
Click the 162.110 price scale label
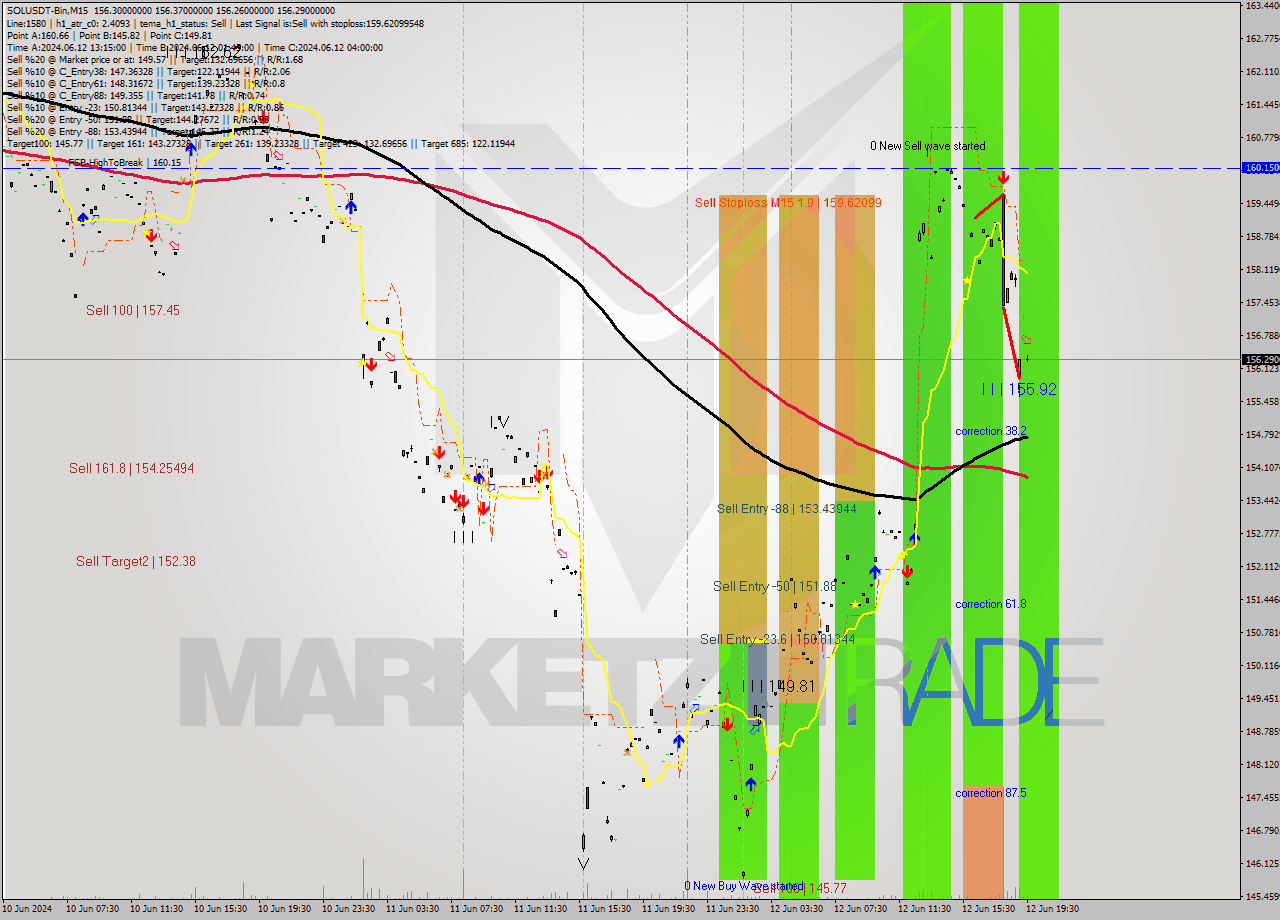pos(1262,71)
